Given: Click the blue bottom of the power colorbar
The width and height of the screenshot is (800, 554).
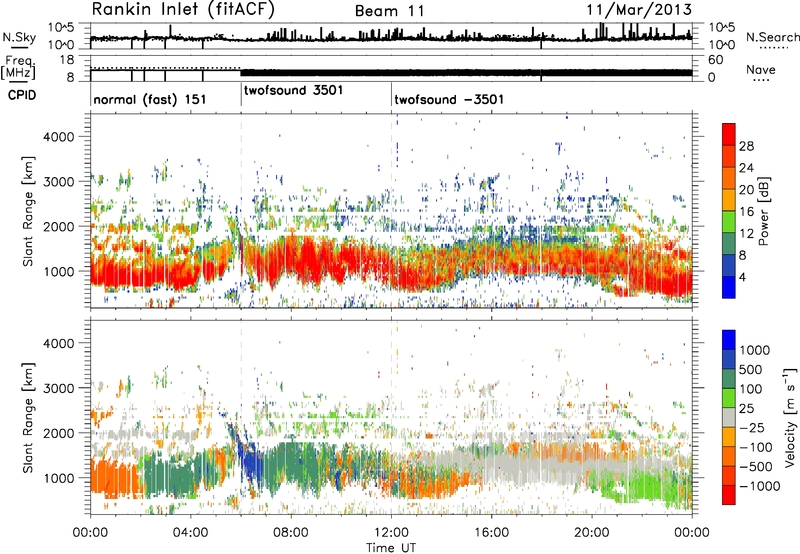Looking at the screenshot, I should pyautogui.click(x=729, y=290).
